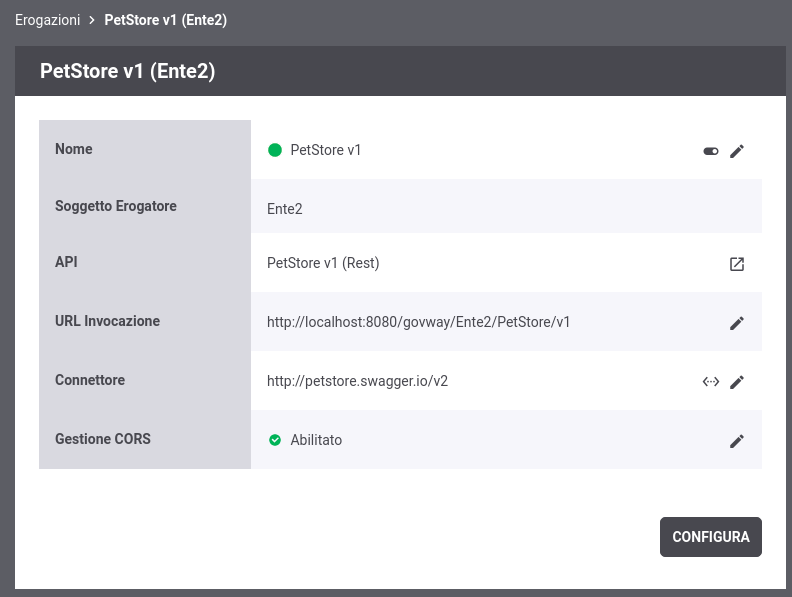The width and height of the screenshot is (792, 597).
Task: Click the Nome row label
Action: pos(74,149)
